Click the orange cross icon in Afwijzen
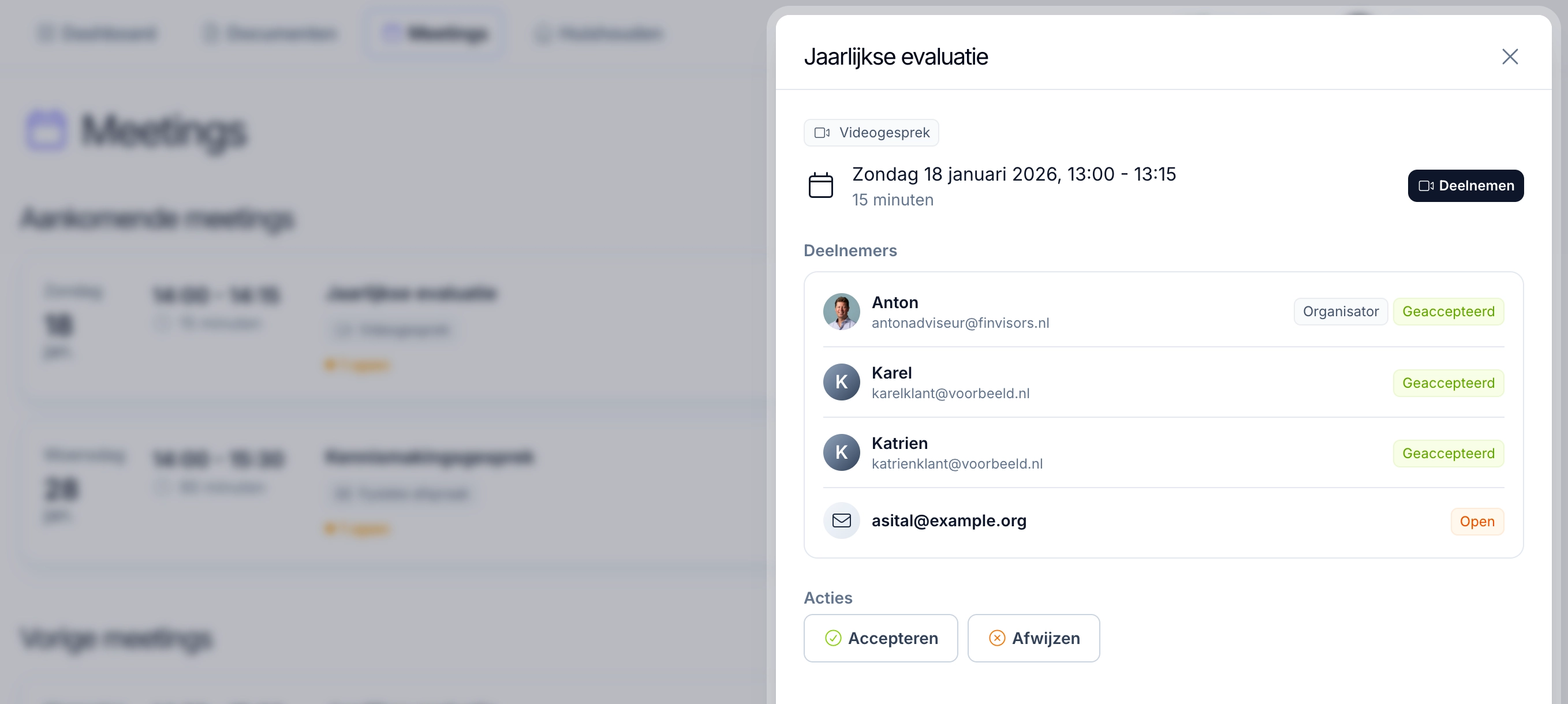 pyautogui.click(x=996, y=638)
